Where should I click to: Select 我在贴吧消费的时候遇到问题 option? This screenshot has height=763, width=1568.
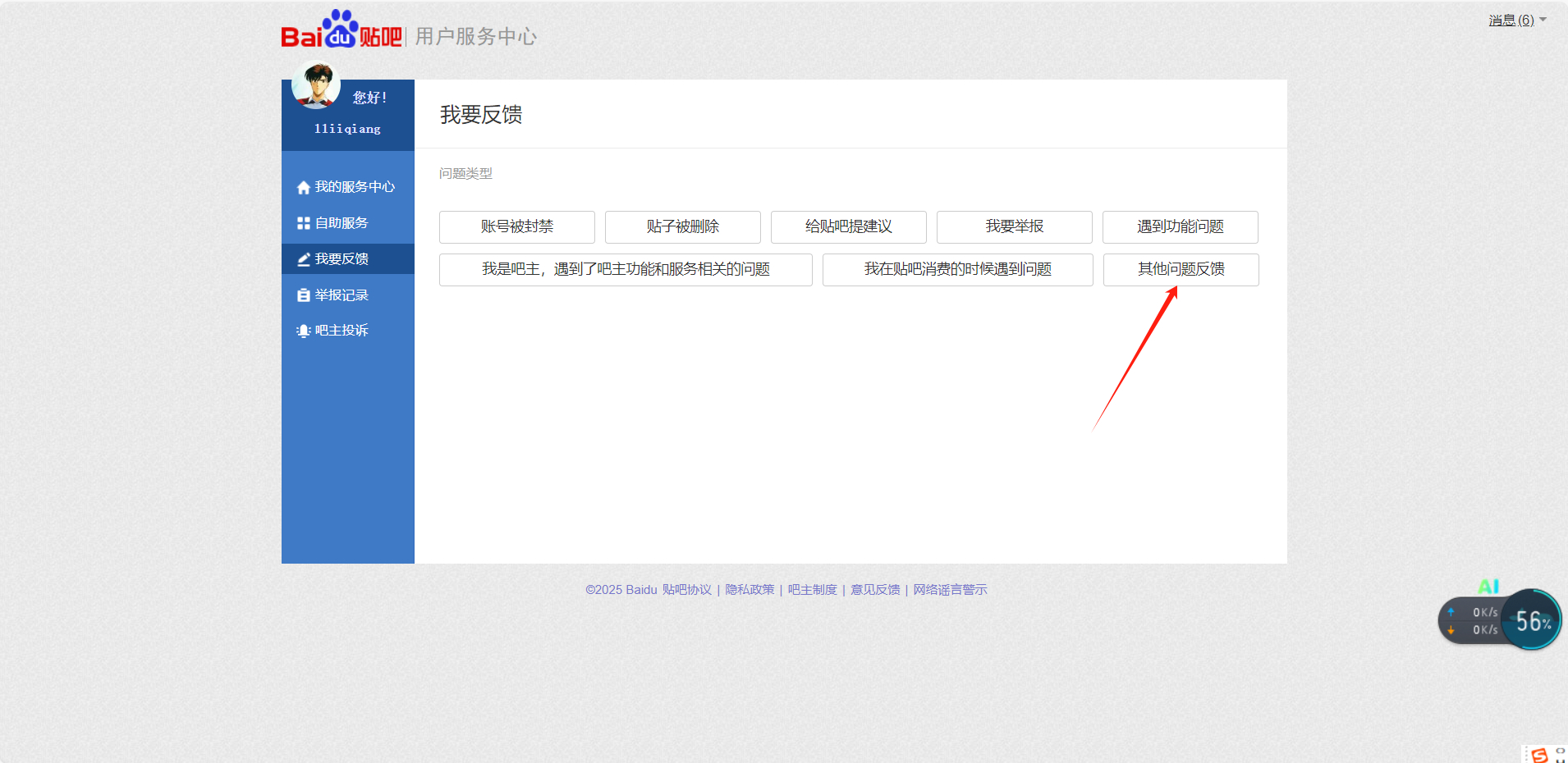pyautogui.click(x=957, y=270)
